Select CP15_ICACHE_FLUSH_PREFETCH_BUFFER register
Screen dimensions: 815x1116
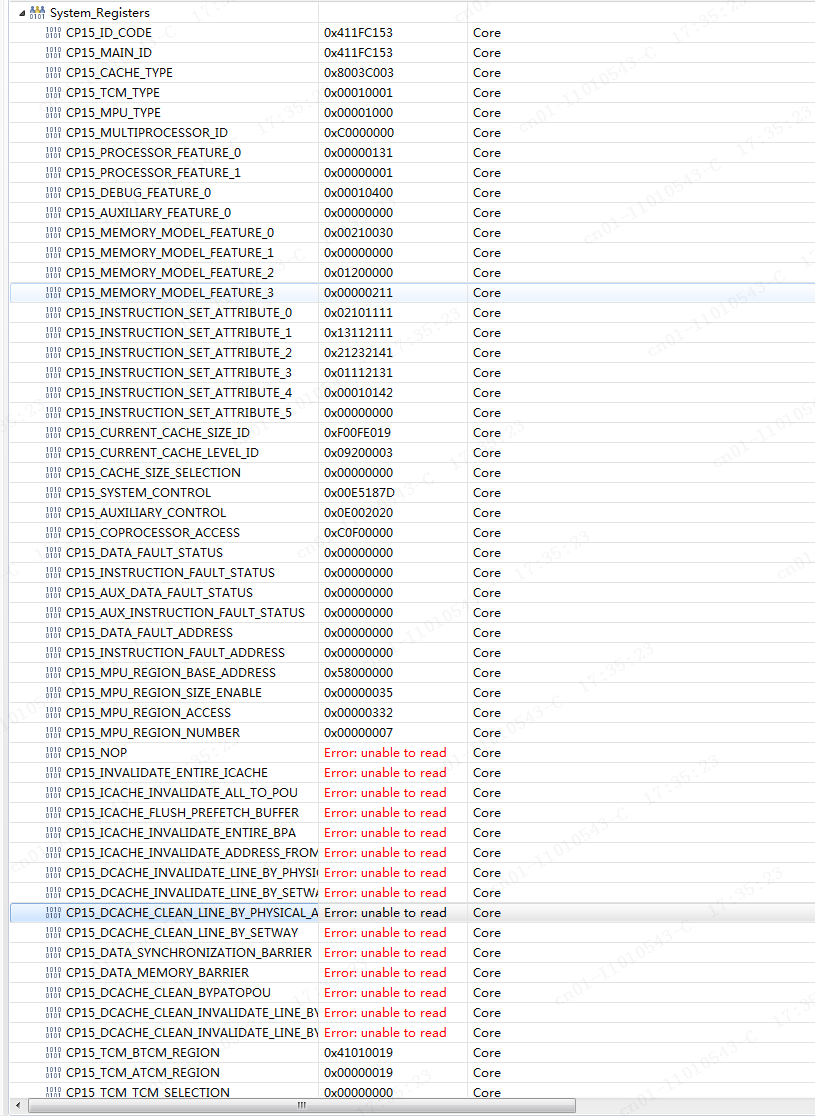pyautogui.click(x=182, y=812)
